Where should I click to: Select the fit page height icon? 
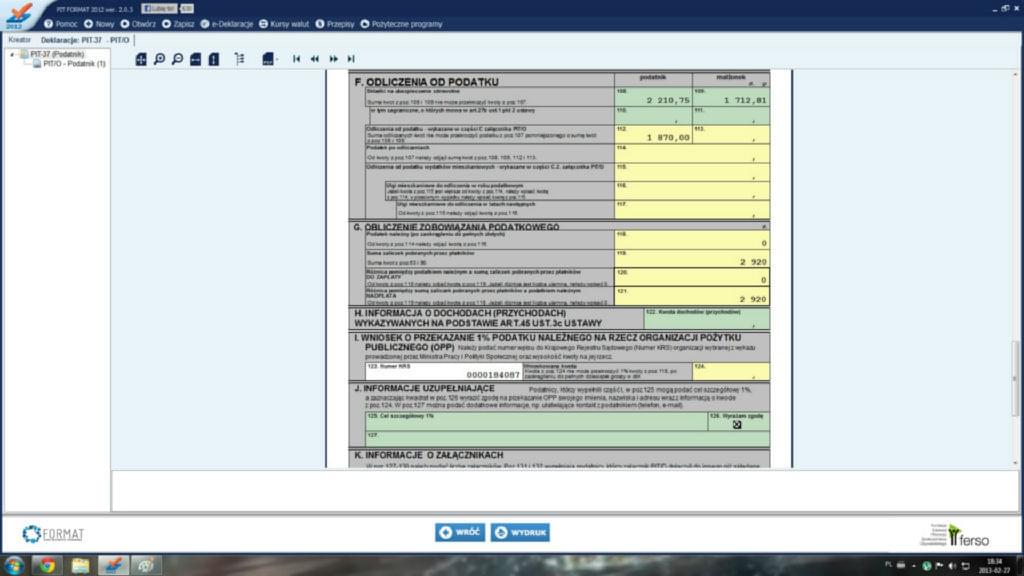coord(214,59)
